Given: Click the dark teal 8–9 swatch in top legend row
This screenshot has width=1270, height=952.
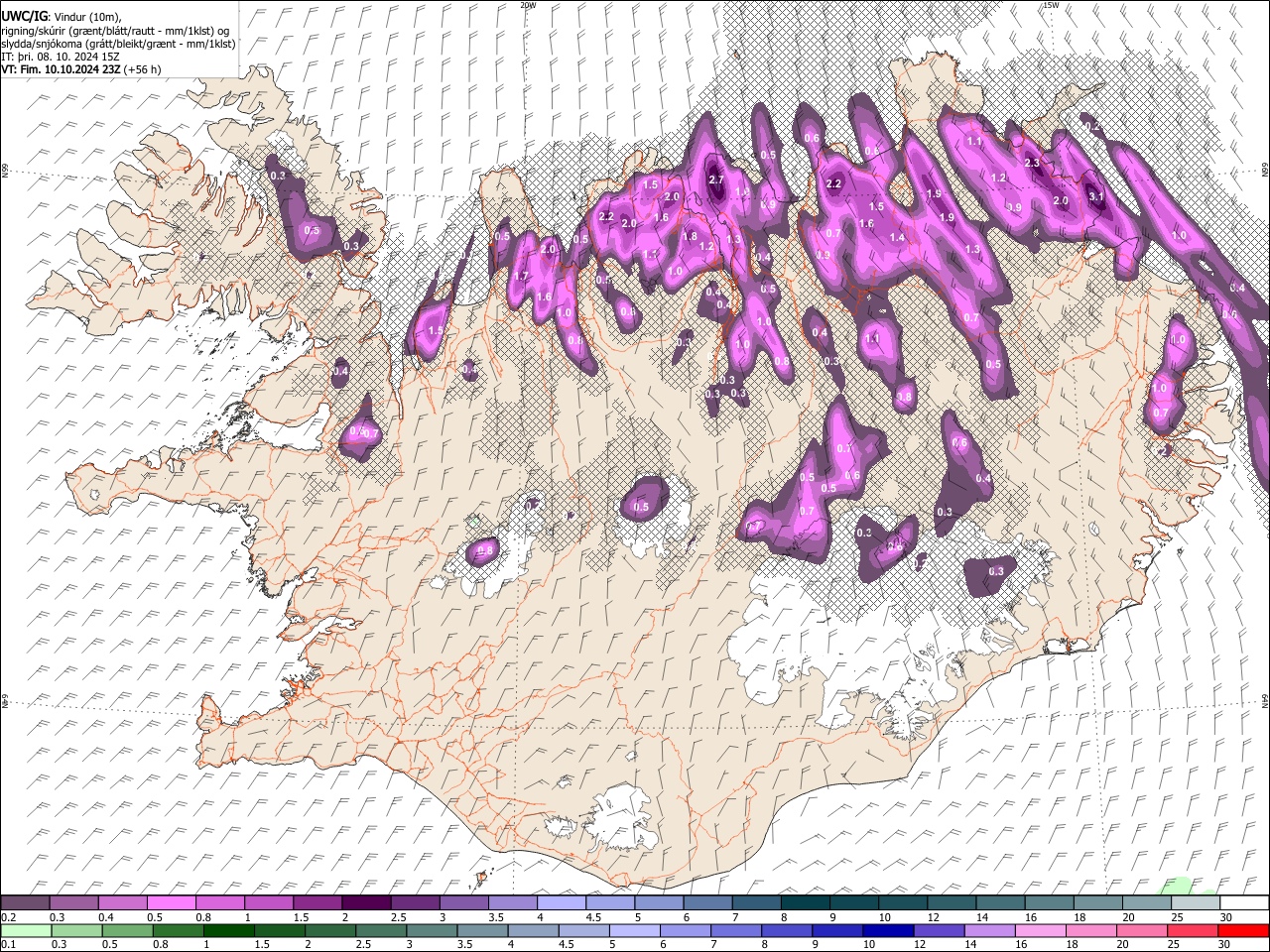Looking at the screenshot, I should click(x=806, y=903).
